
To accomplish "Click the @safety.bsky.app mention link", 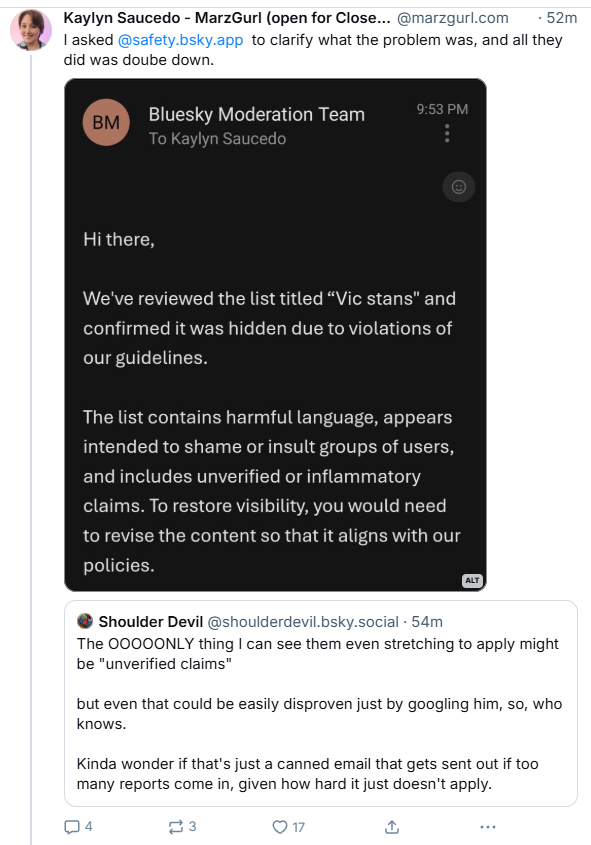I will (x=180, y=40).
